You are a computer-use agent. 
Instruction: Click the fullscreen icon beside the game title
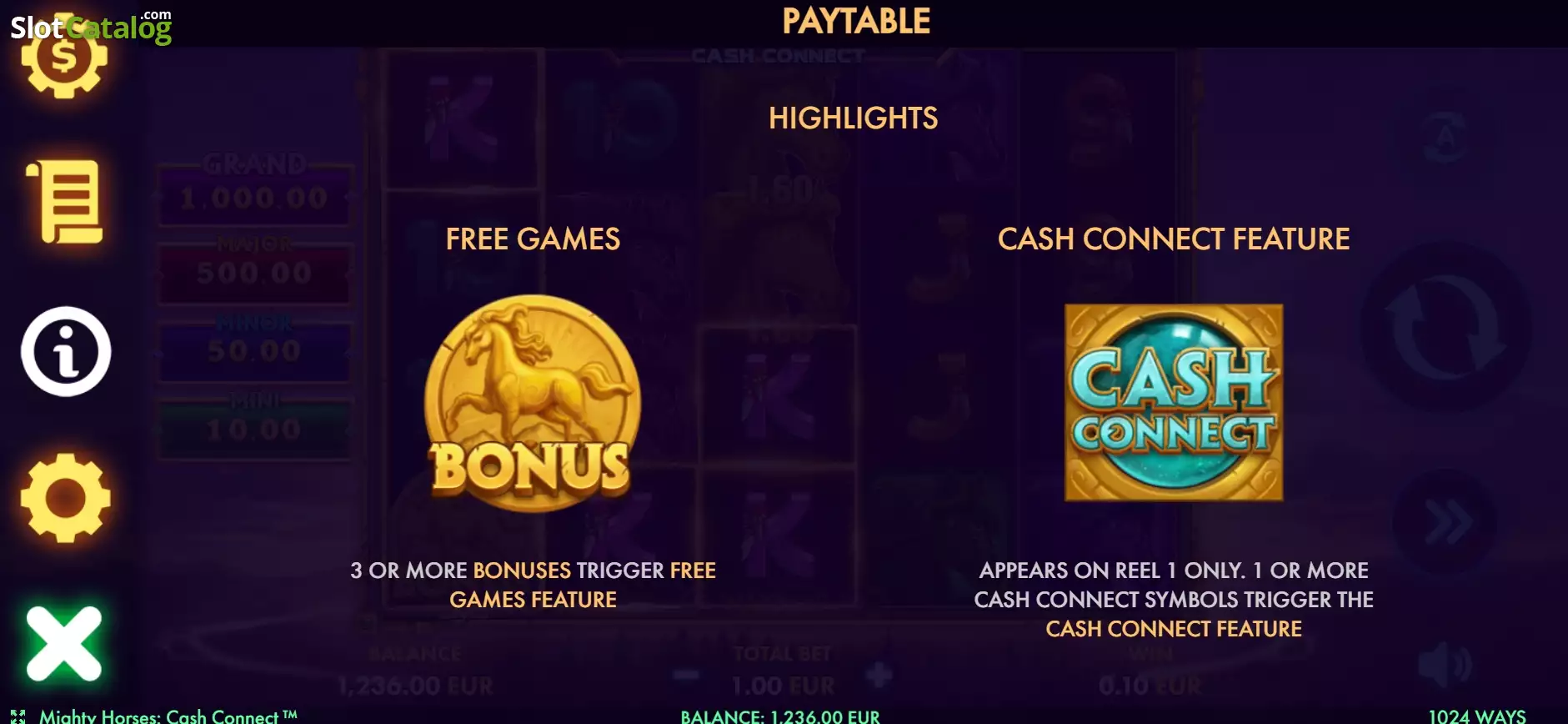point(18,716)
